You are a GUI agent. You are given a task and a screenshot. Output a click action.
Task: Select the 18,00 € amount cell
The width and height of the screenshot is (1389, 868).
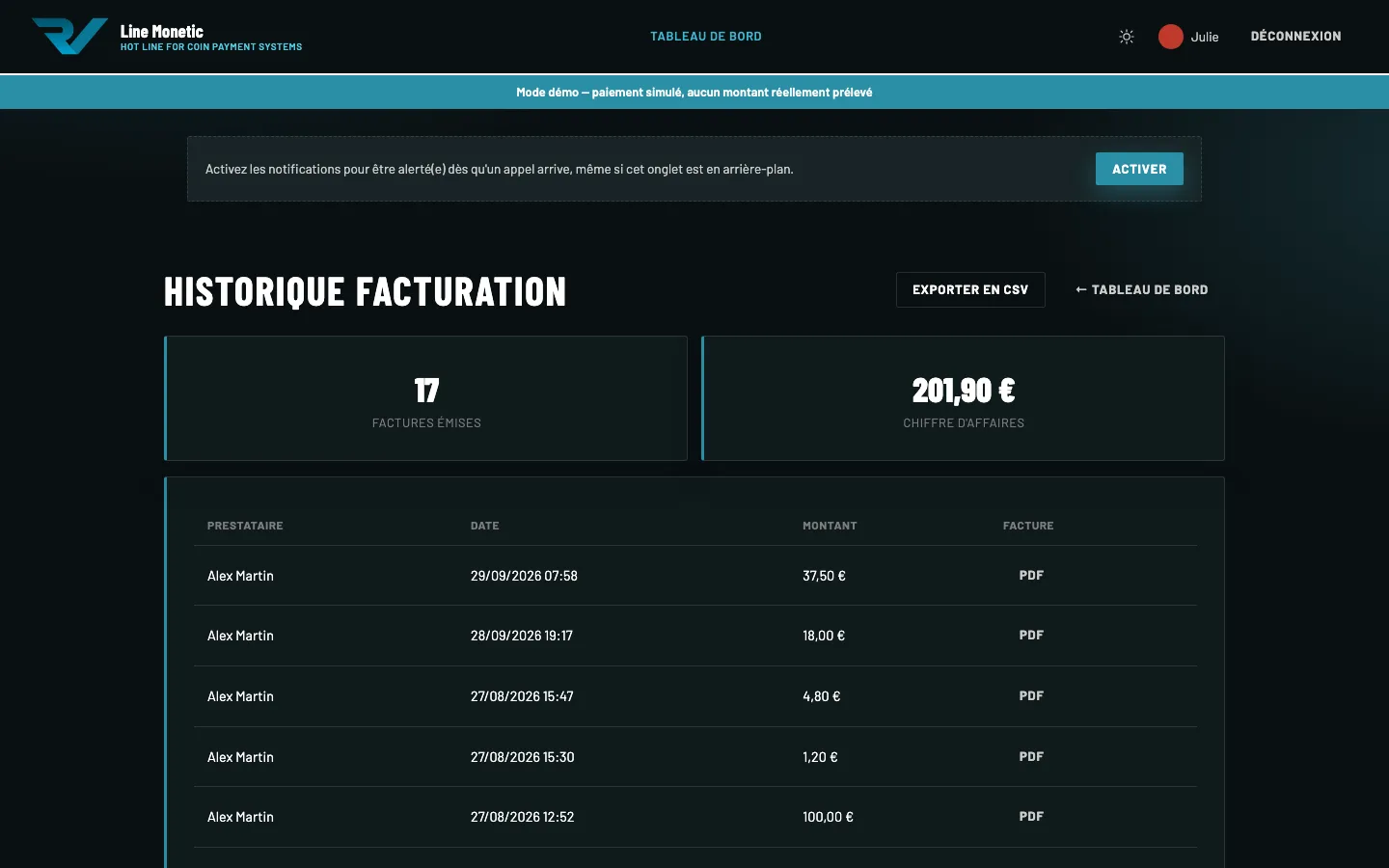pyautogui.click(x=824, y=636)
